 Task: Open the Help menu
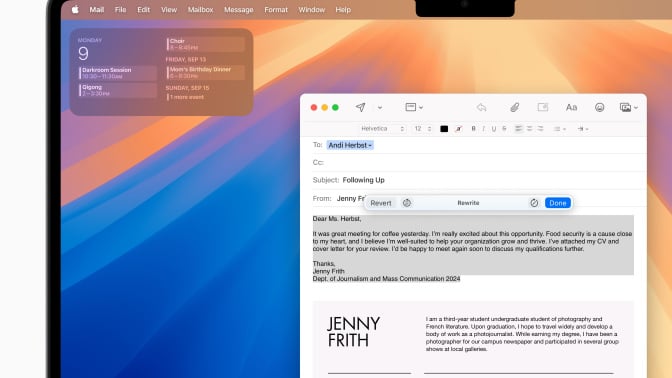pyautogui.click(x=343, y=9)
